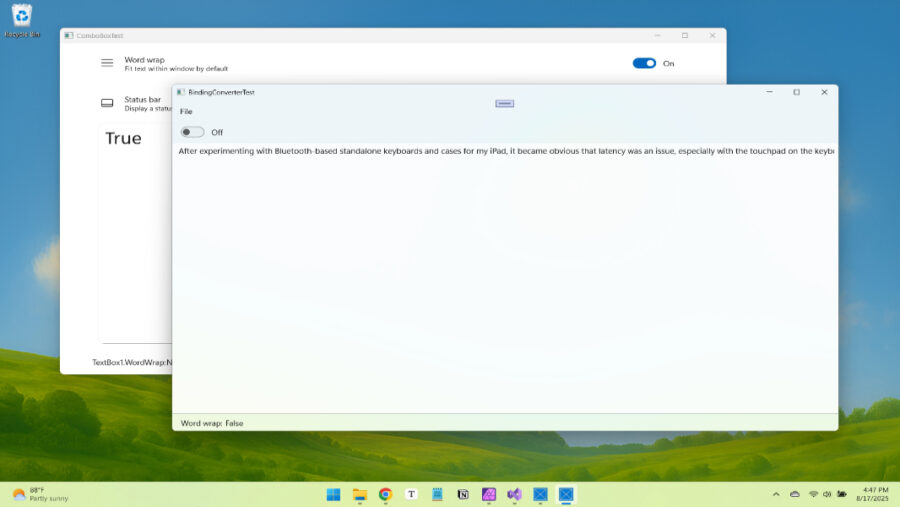Open the Windows Start menu
900x507 pixels.
tap(333, 494)
